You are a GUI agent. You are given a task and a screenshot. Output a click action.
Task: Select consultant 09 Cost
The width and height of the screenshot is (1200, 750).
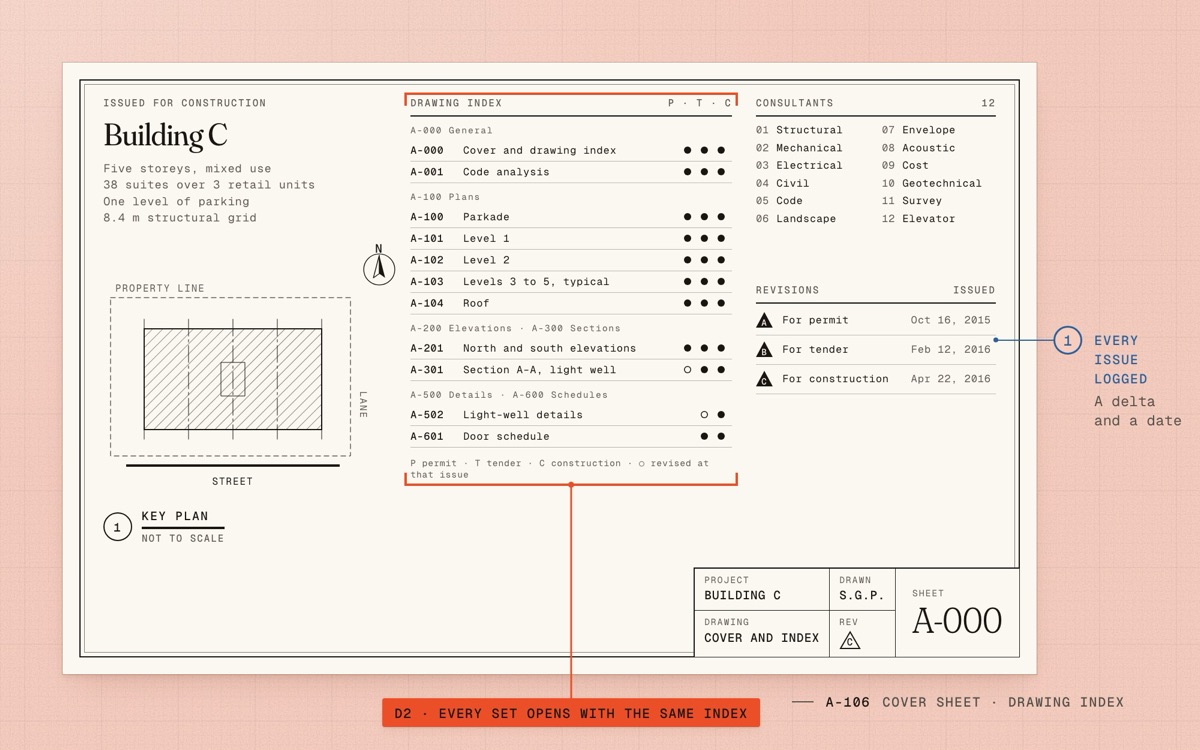coord(905,165)
